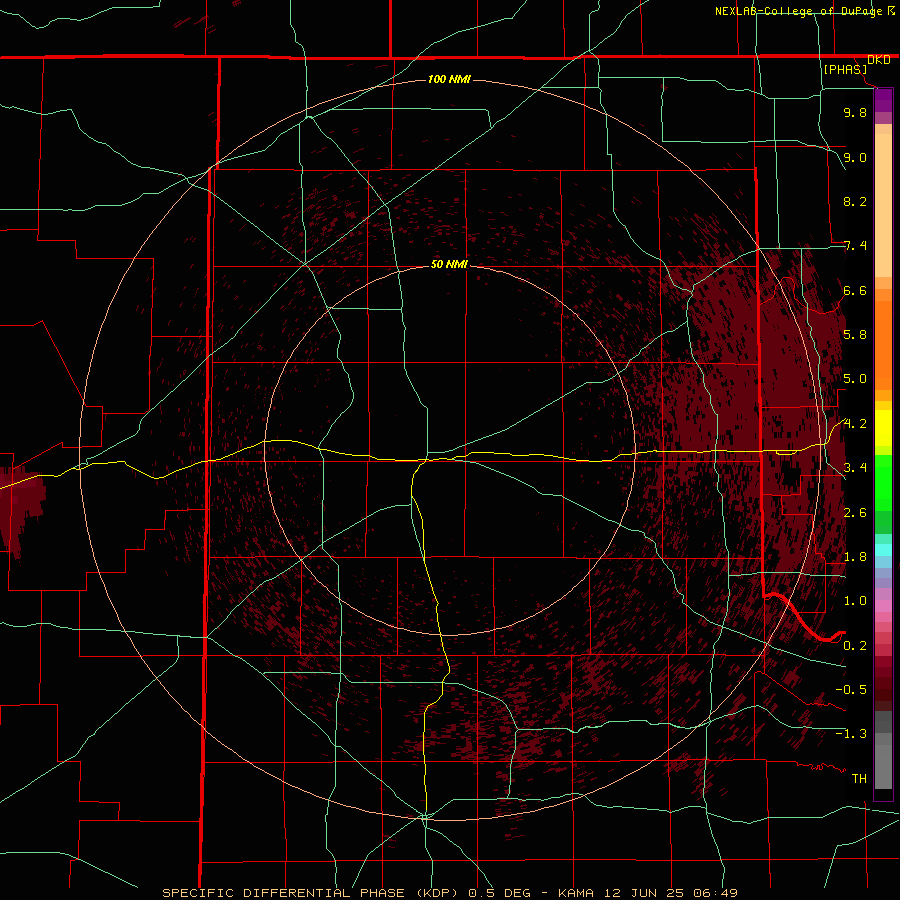Click the 1.8 legend value

(x=855, y=557)
